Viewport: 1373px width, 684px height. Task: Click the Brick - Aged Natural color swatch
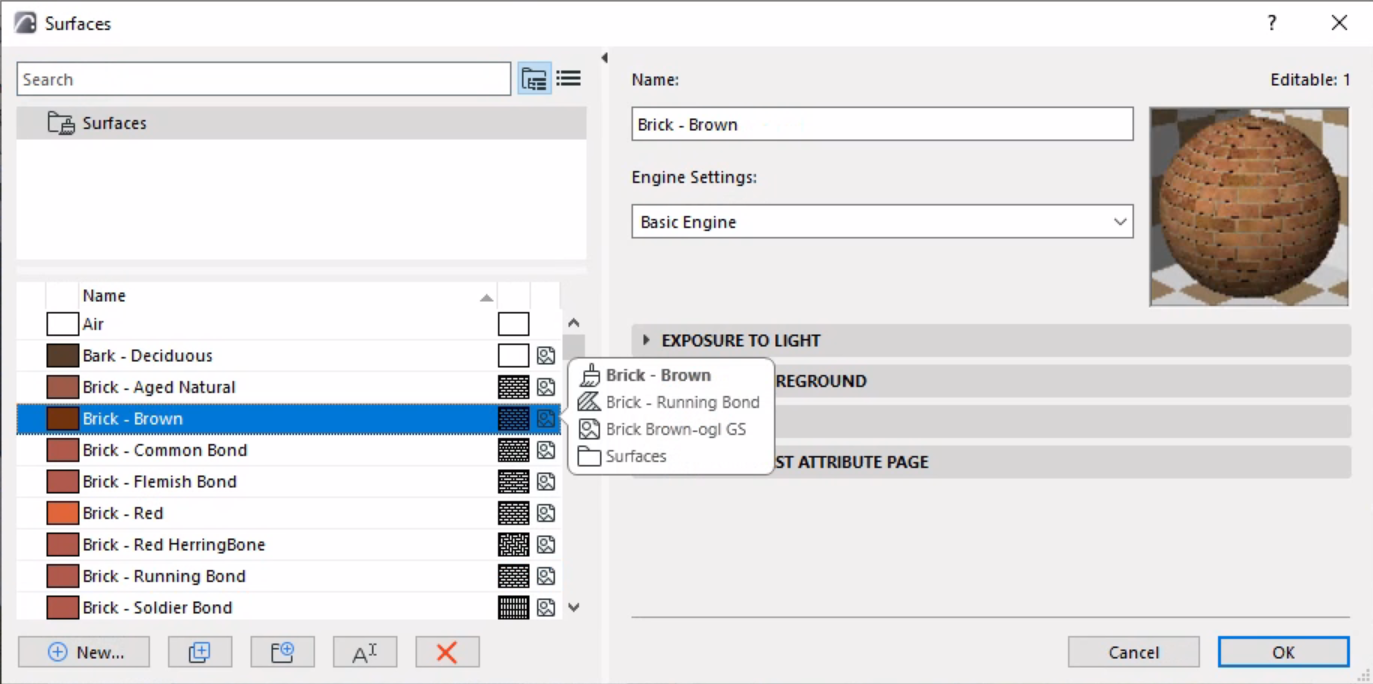coord(62,387)
